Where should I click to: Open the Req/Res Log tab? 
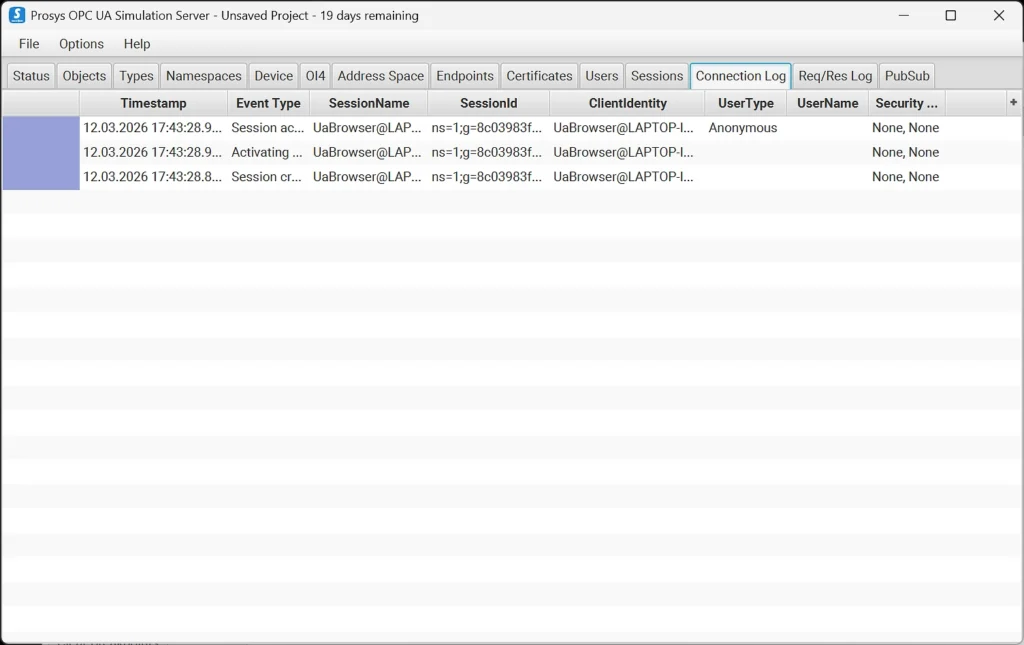[x=835, y=76]
